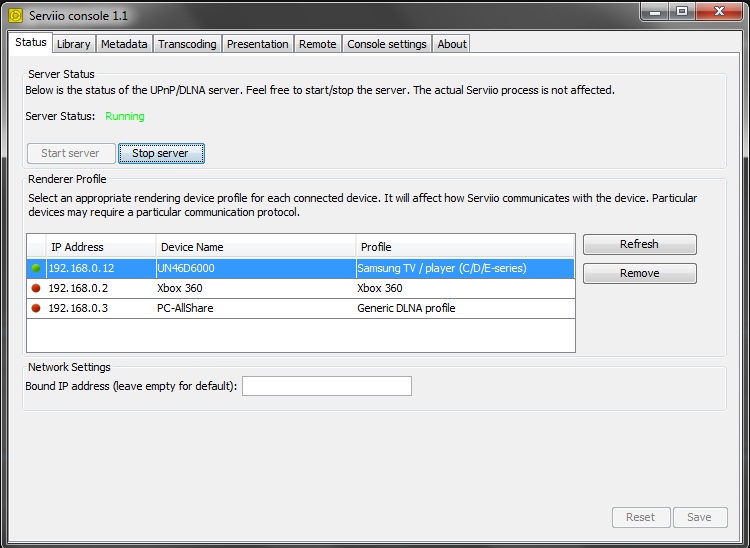Click green status dot for 192.168.0.12

click(x=36, y=268)
